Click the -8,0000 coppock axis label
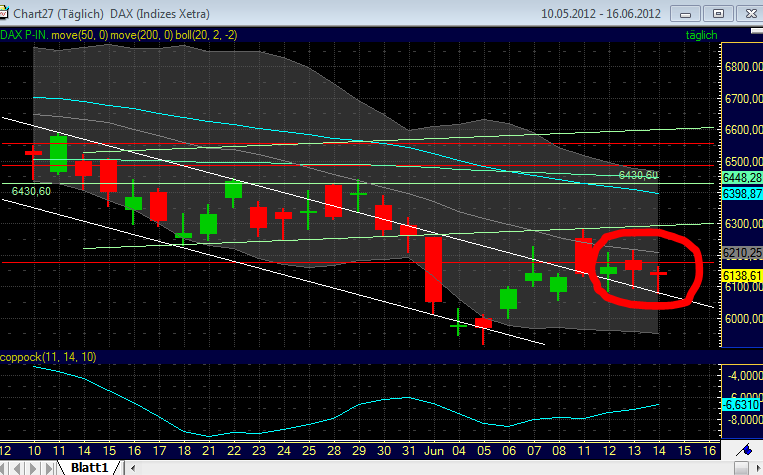Viewport: 763px width, 475px height. point(745,420)
